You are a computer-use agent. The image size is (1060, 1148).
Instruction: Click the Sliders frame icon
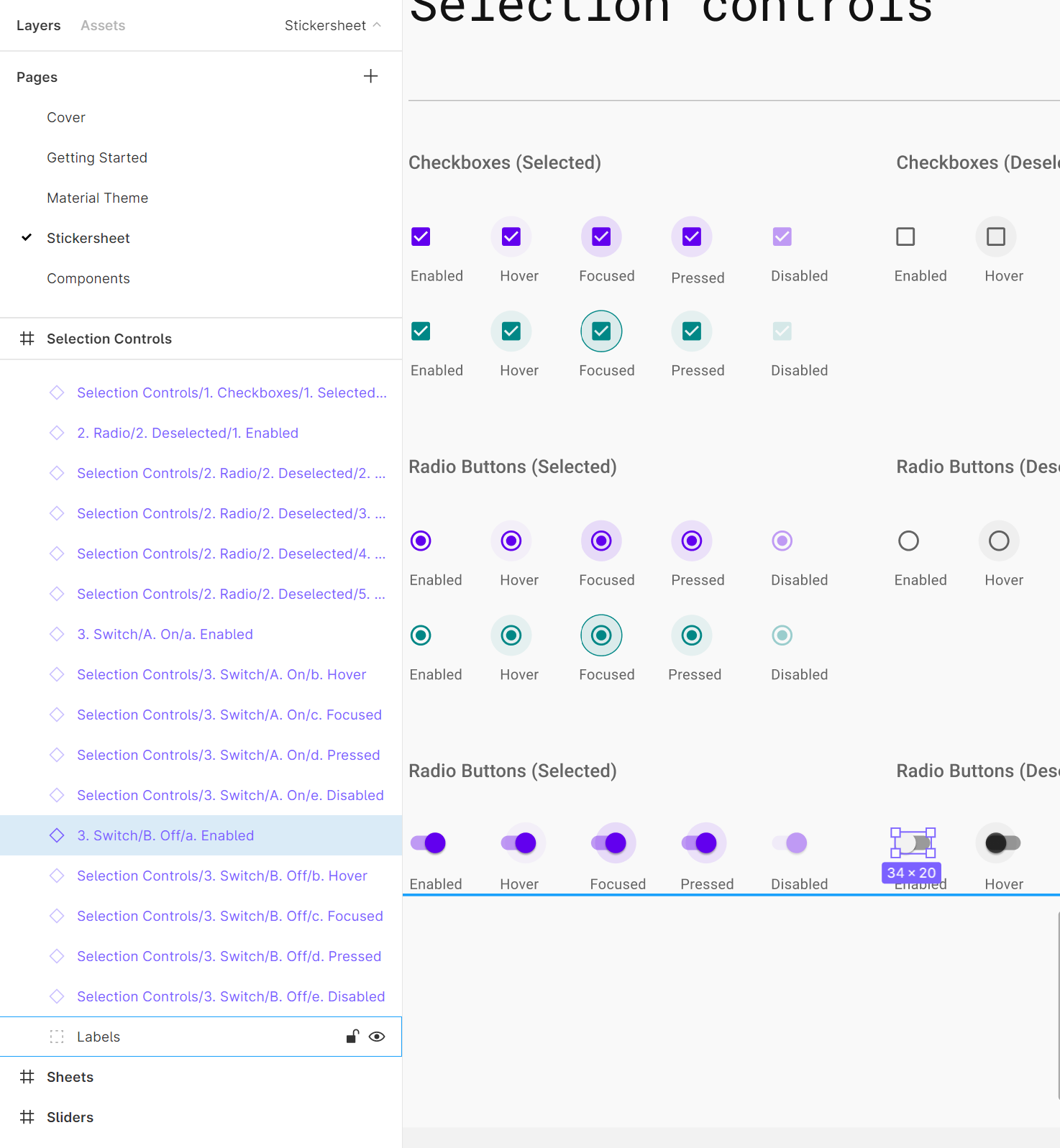tap(27, 1117)
